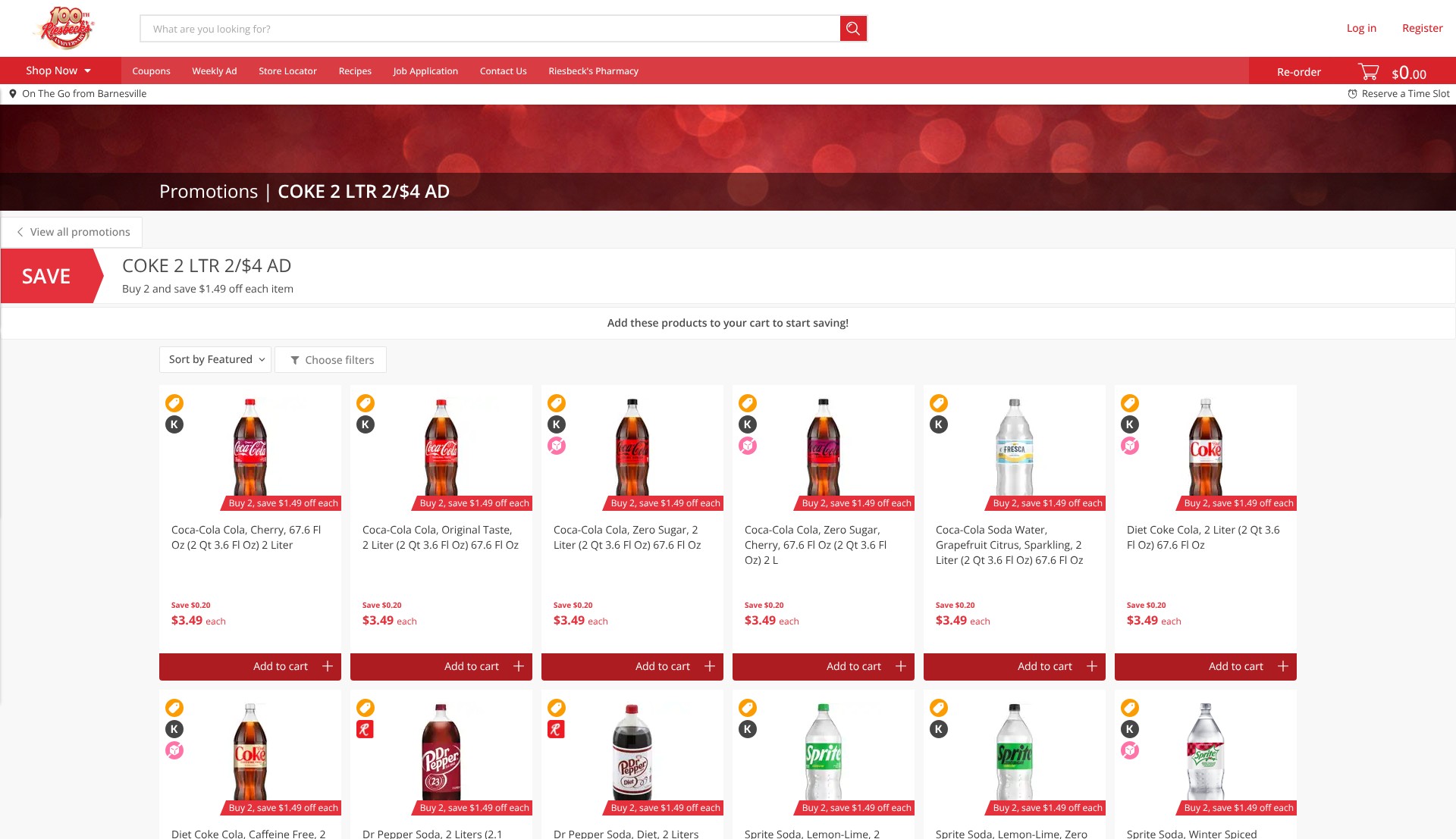
Task: Click the kosher K icon on Coca-Cola Cherry card
Action: pyautogui.click(x=174, y=424)
